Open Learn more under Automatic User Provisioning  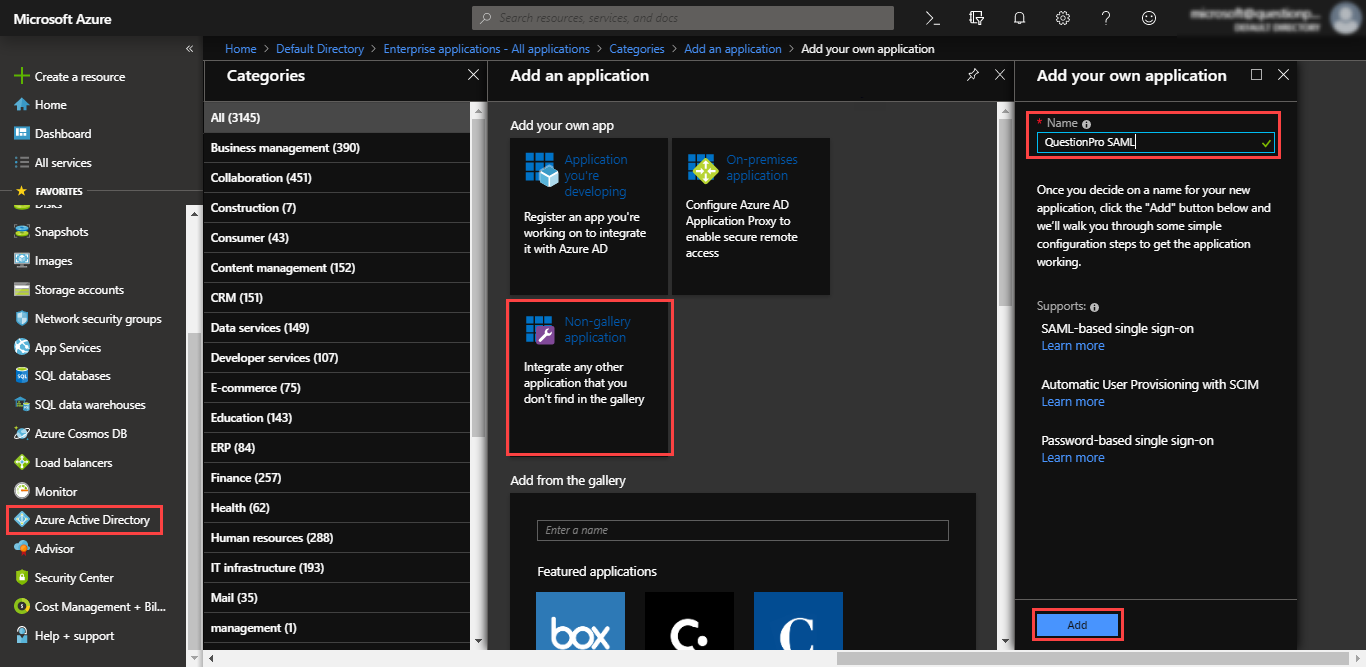[x=1073, y=402]
